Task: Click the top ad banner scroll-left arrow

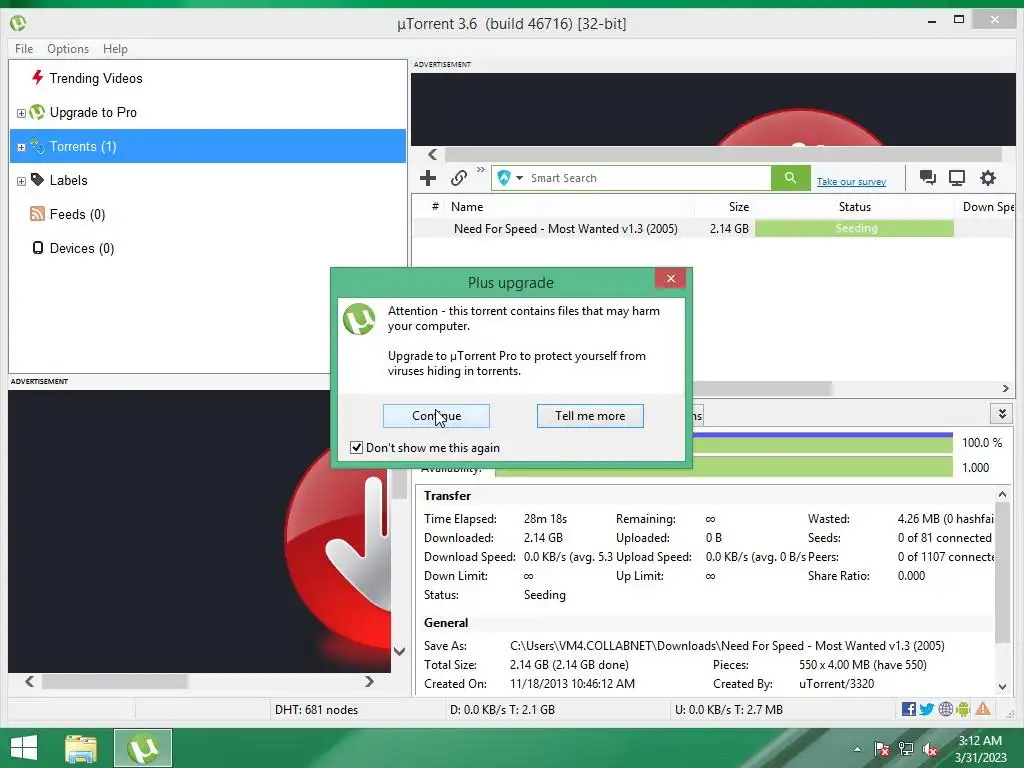Action: click(432, 154)
